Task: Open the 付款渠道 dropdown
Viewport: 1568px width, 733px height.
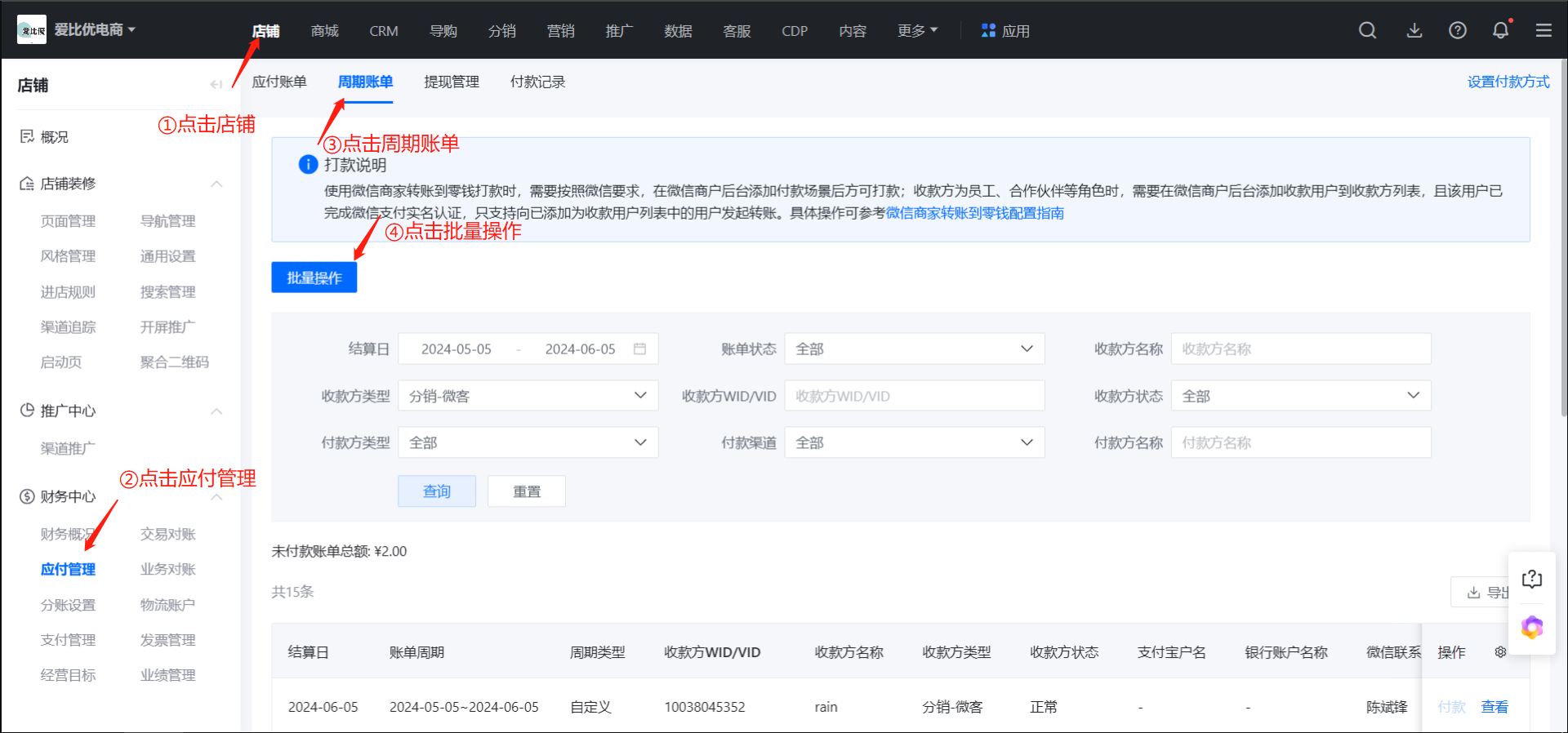Action: coord(915,442)
